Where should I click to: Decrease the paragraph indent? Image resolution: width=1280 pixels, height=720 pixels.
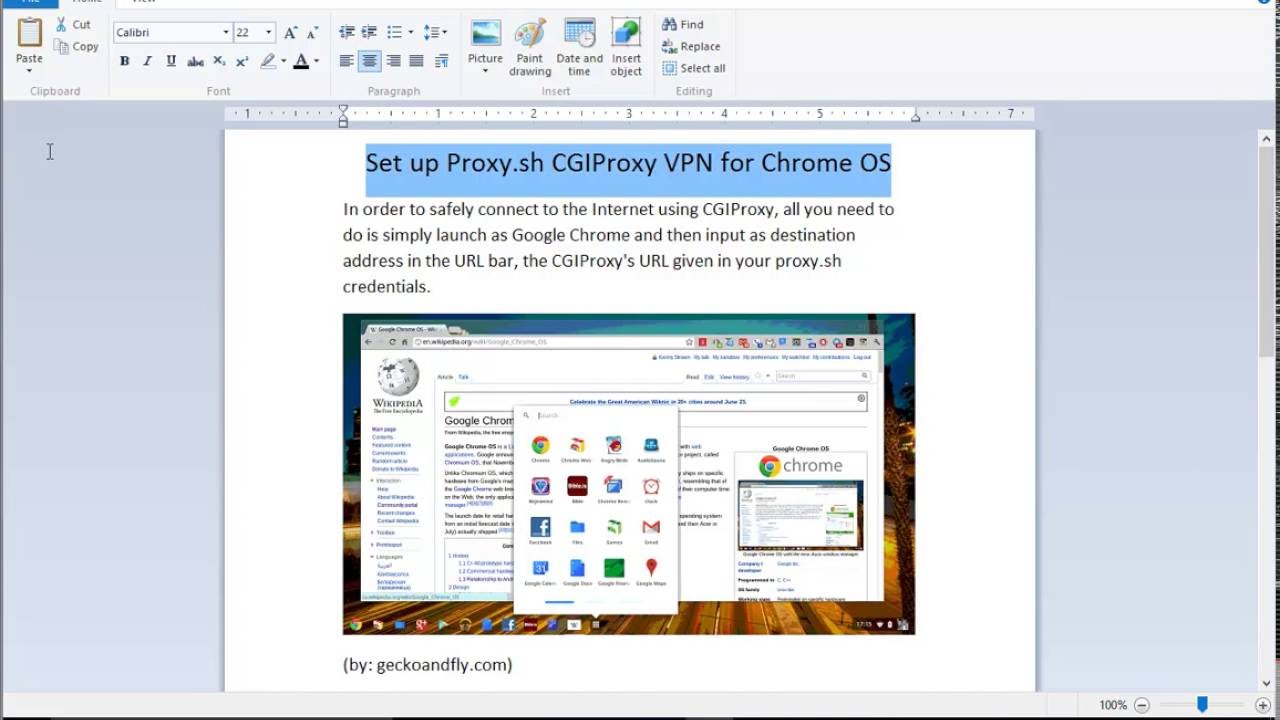click(x=346, y=33)
